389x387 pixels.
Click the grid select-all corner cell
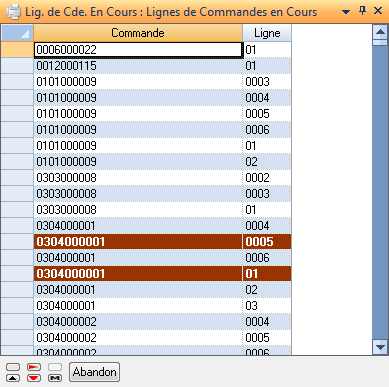[17, 33]
